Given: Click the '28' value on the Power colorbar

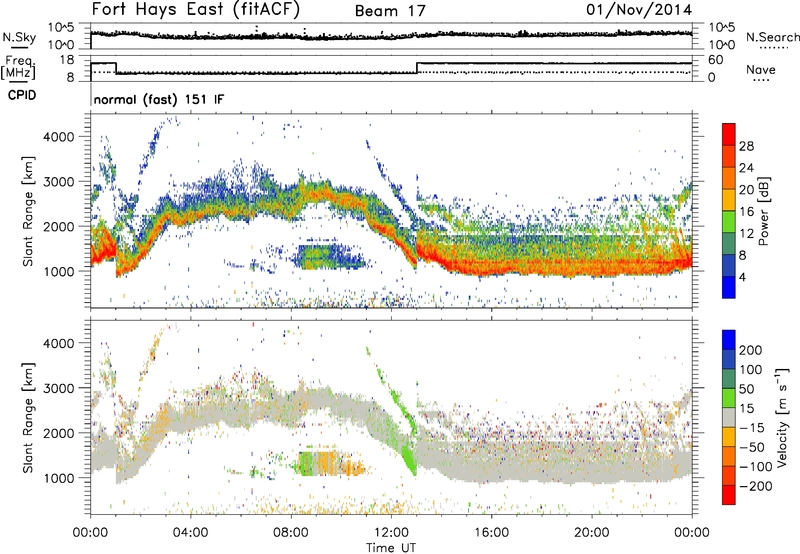Looking at the screenshot, I should click(746, 146).
